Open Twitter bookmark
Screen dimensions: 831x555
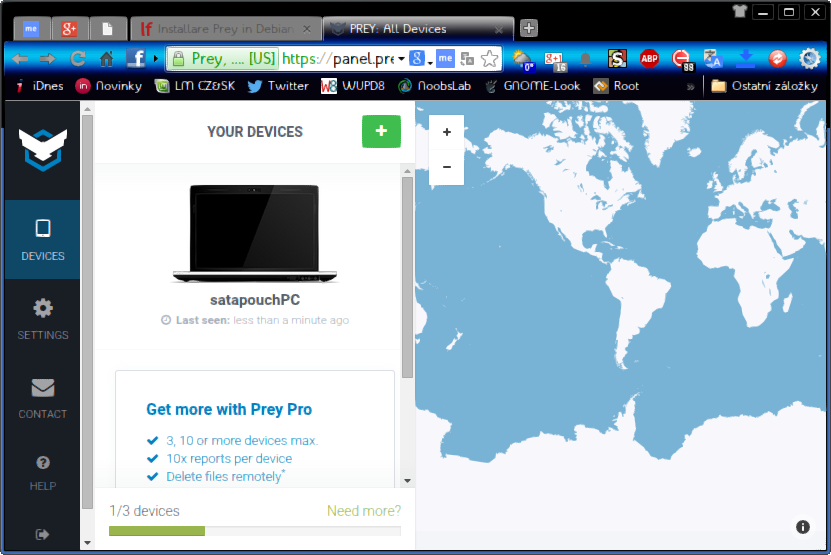278,86
